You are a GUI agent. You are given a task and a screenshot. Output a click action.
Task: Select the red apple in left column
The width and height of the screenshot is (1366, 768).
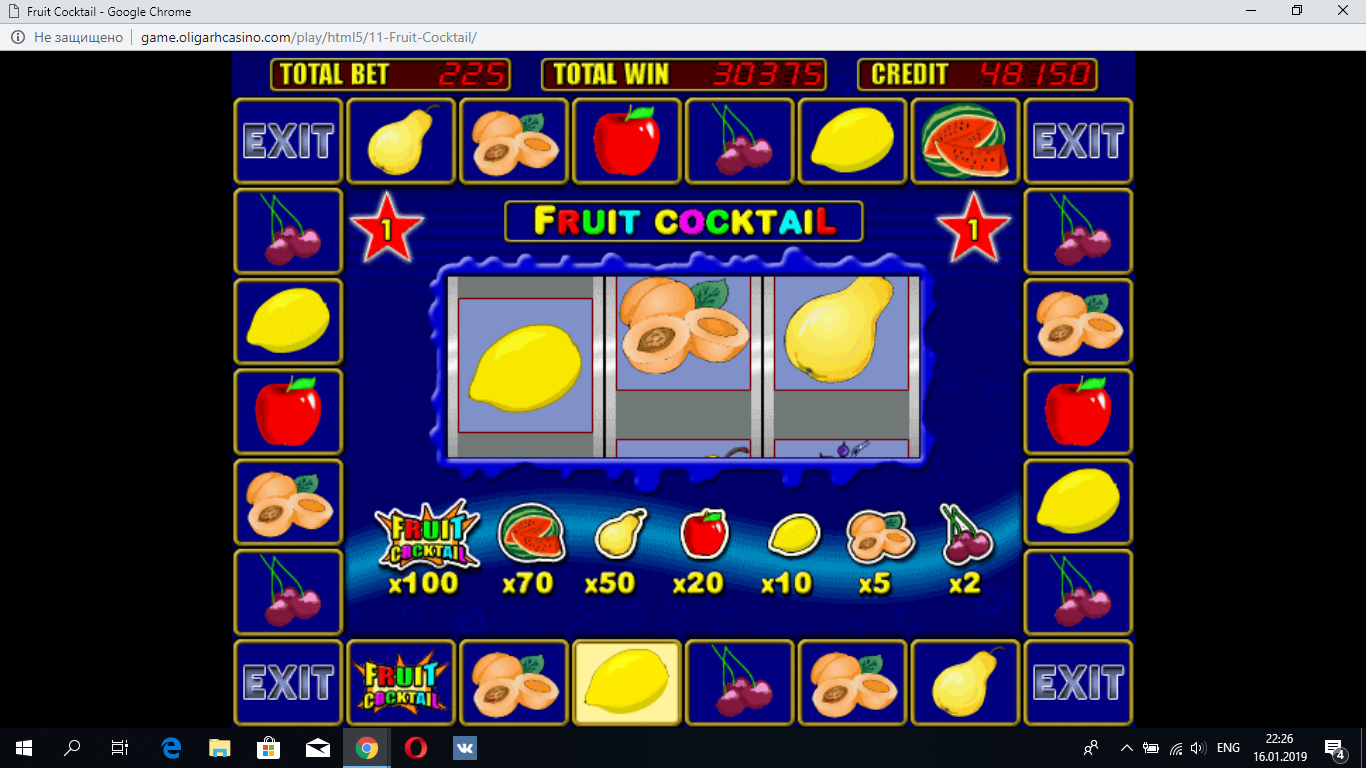point(288,411)
